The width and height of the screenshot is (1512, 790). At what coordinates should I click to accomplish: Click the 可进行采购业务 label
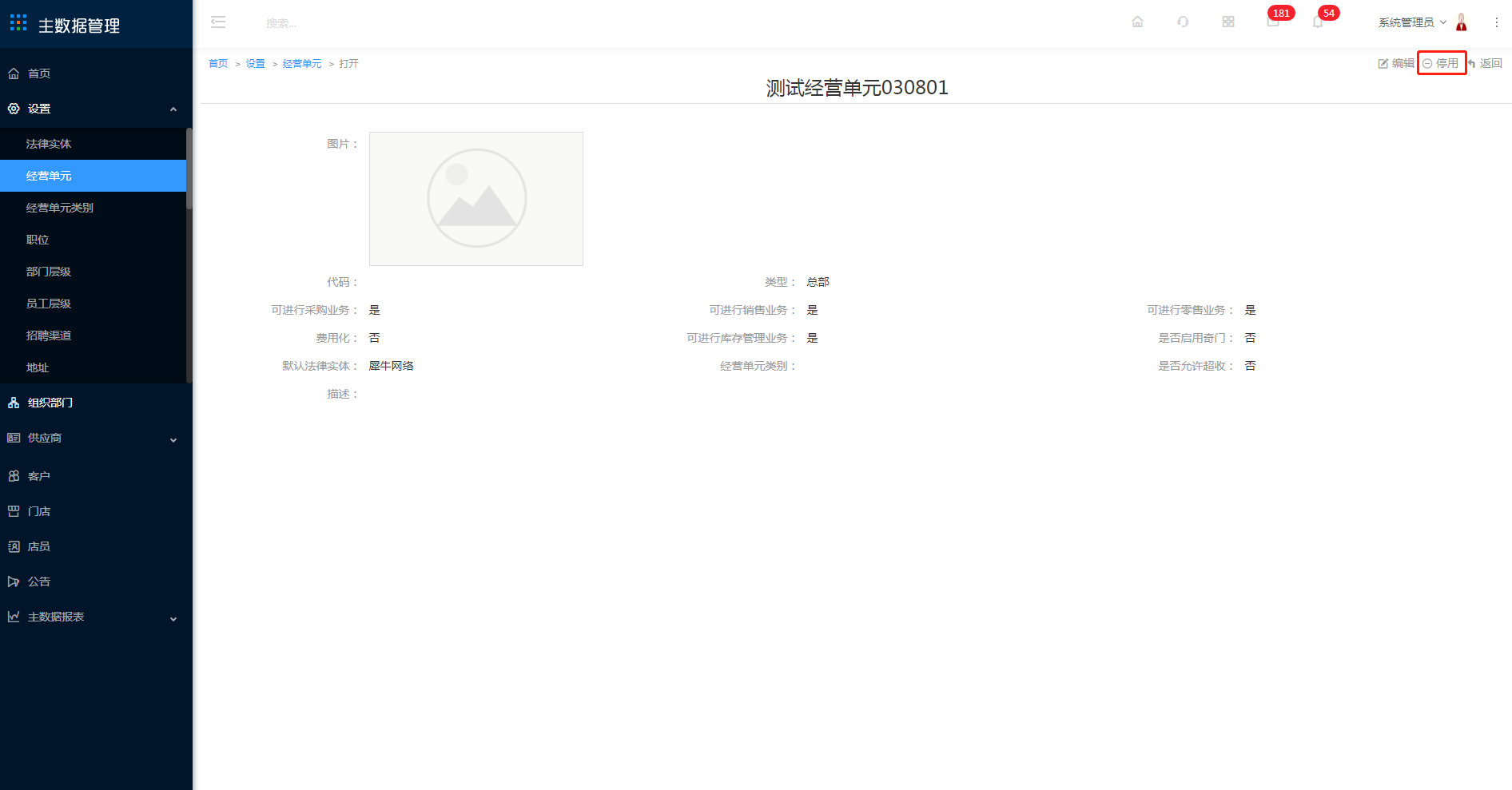pos(314,310)
